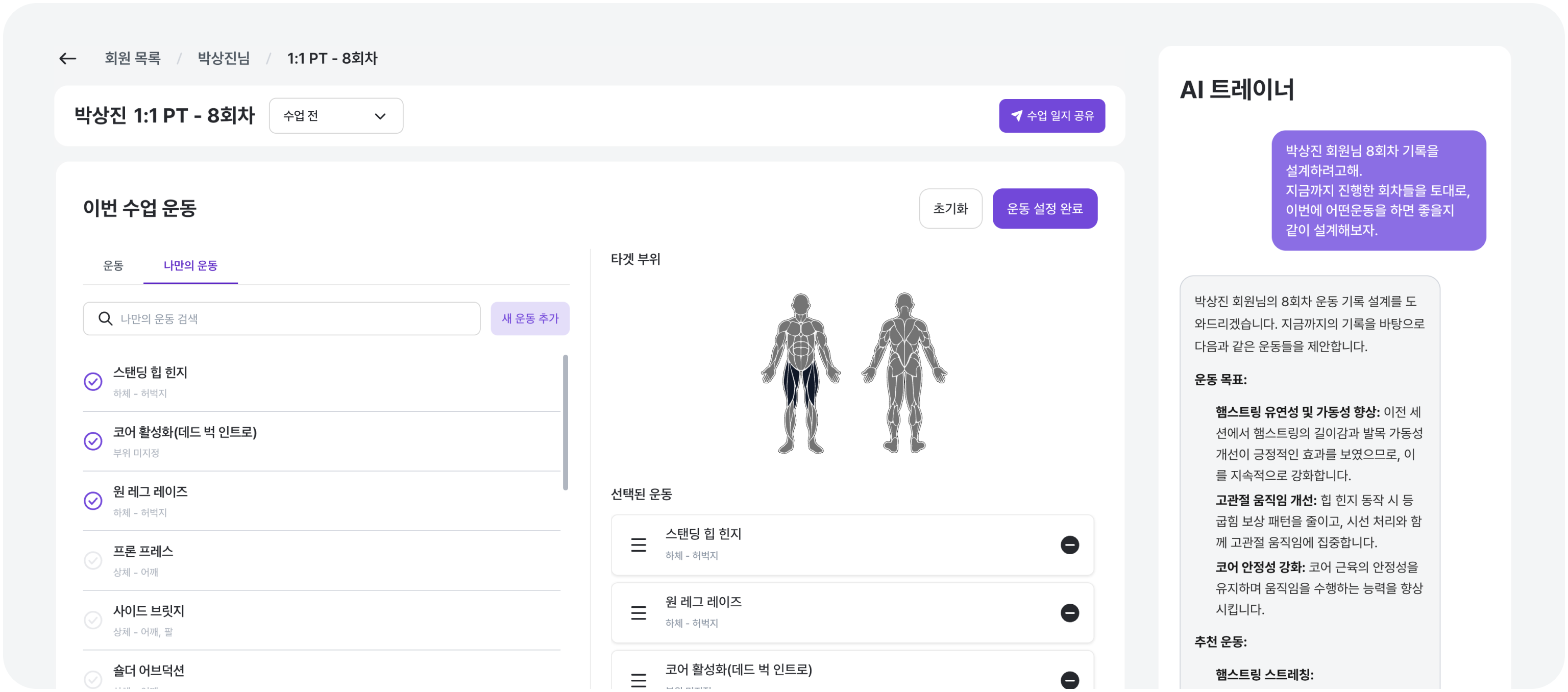Remove 스탠딩 힙 힌지 from selected exercises

(1069, 545)
